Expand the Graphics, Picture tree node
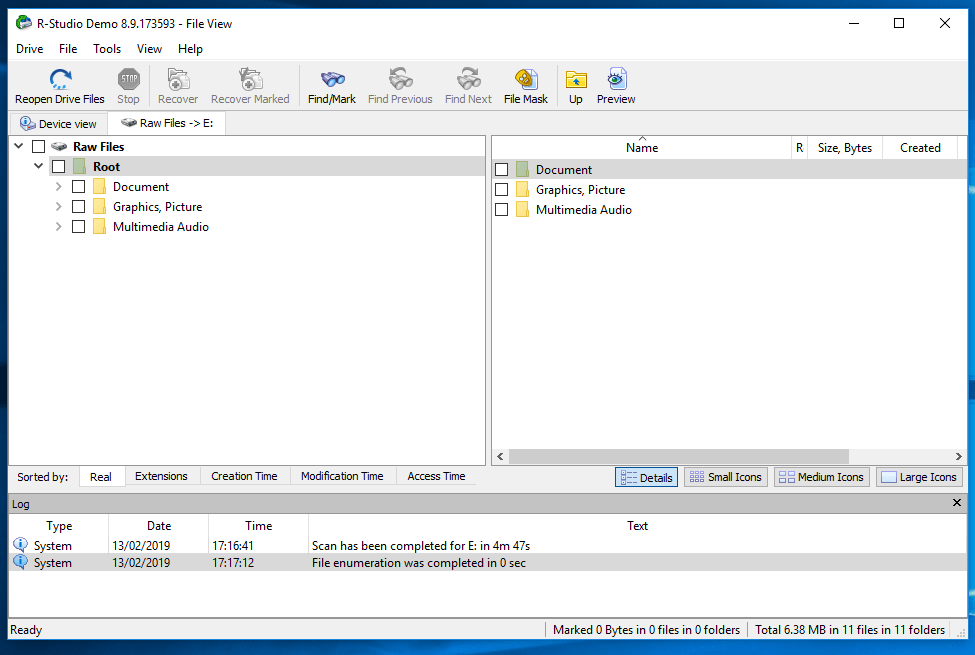The height and width of the screenshot is (655, 975). pos(58,207)
